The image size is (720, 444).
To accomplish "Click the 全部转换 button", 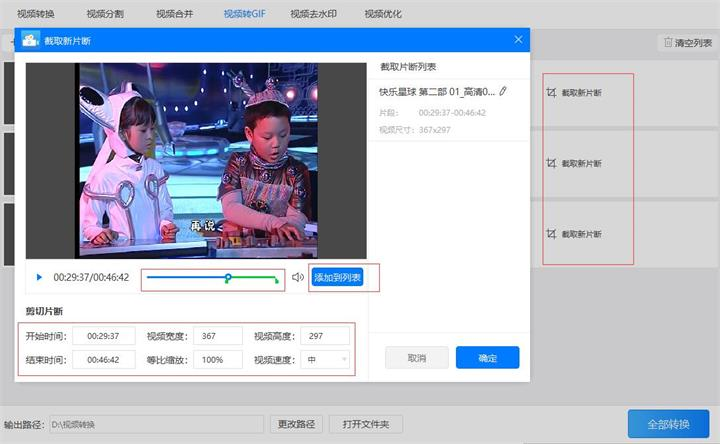I will [x=669, y=424].
